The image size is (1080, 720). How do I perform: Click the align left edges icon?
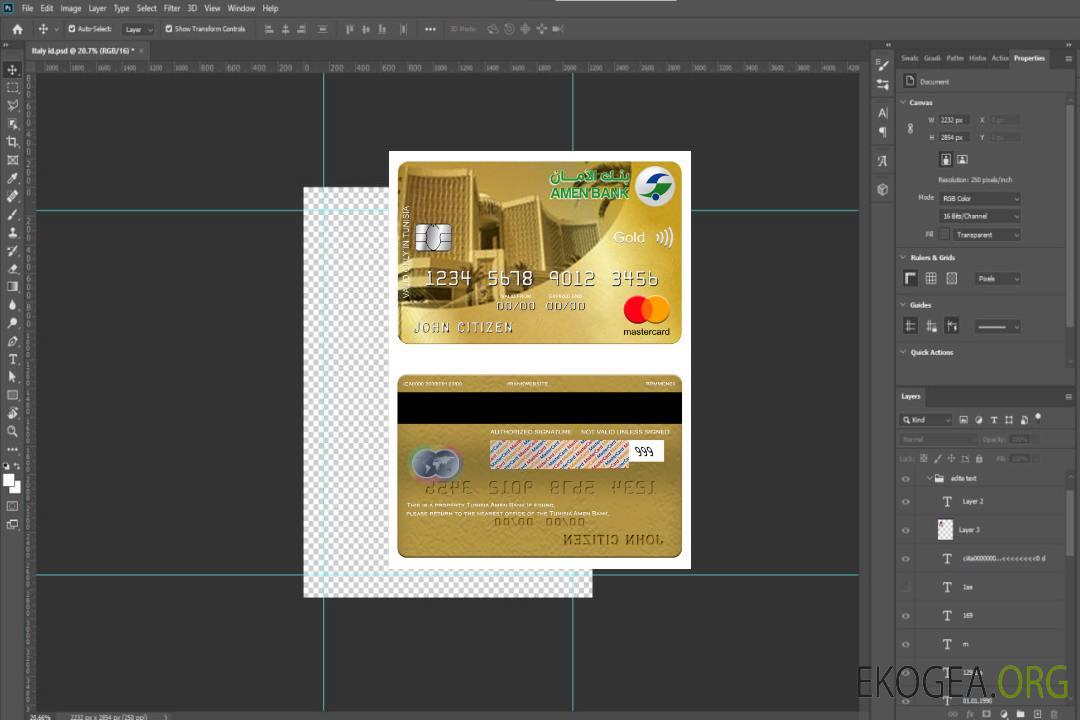point(269,29)
